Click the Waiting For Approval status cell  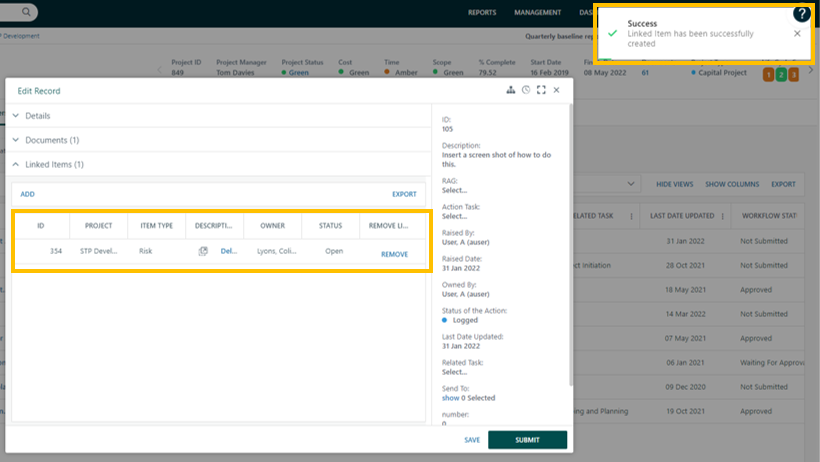(772, 363)
